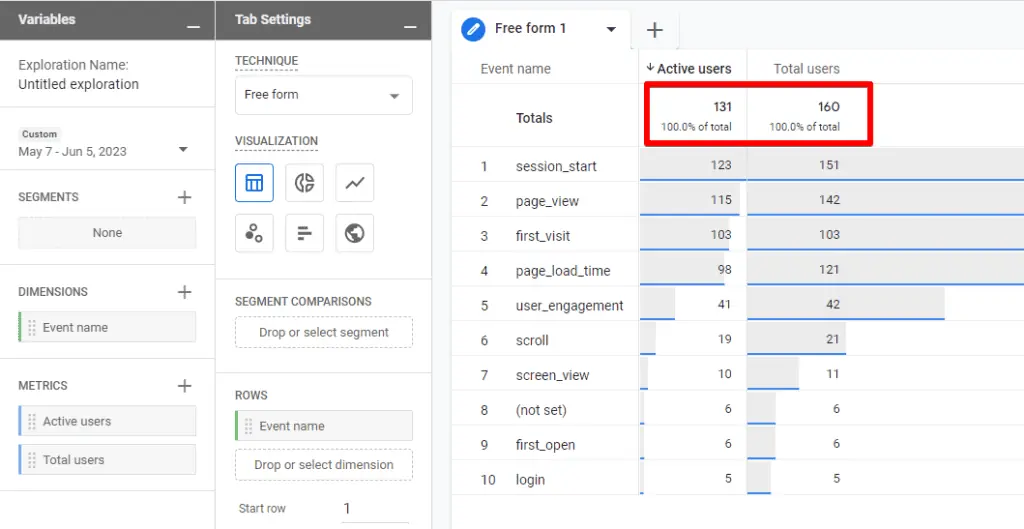Click Drop or select dimension box
Screen dimensions: 1024x529
[324, 465]
